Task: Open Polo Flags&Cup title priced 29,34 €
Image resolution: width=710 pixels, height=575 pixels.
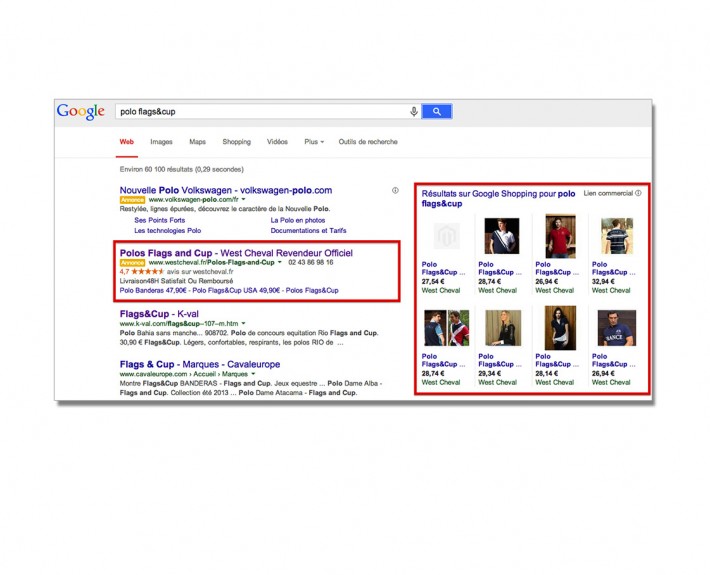Action: point(499,360)
